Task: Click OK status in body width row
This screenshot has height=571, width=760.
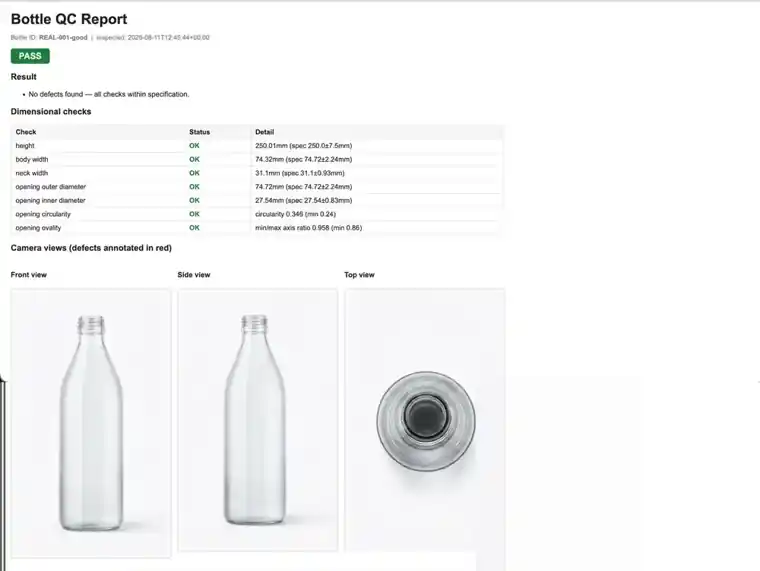Action: pos(194,159)
